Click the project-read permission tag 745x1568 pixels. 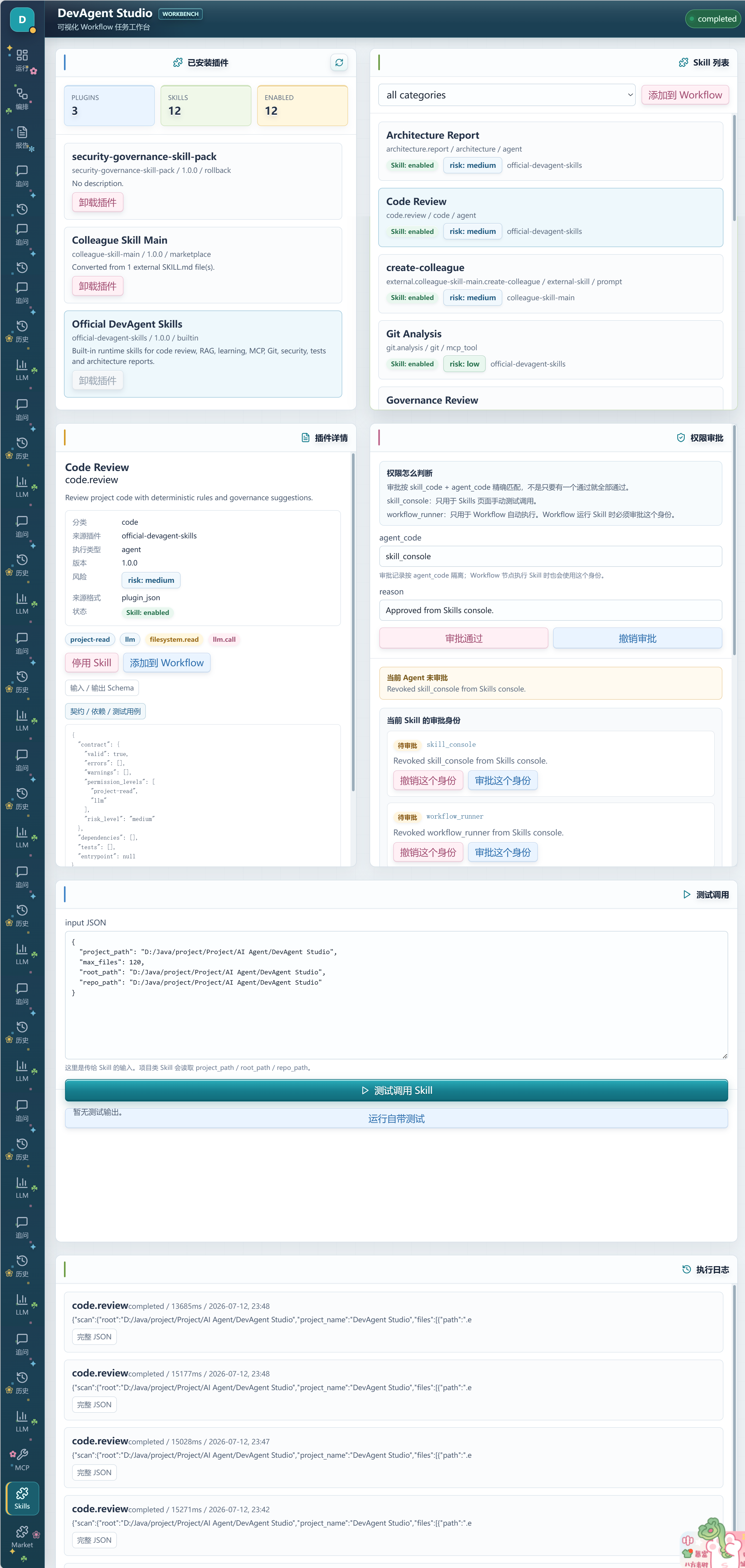[x=90, y=639]
